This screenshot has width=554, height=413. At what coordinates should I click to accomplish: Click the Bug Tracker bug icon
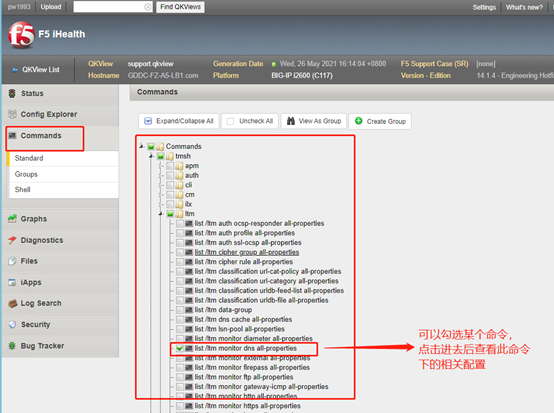12,346
